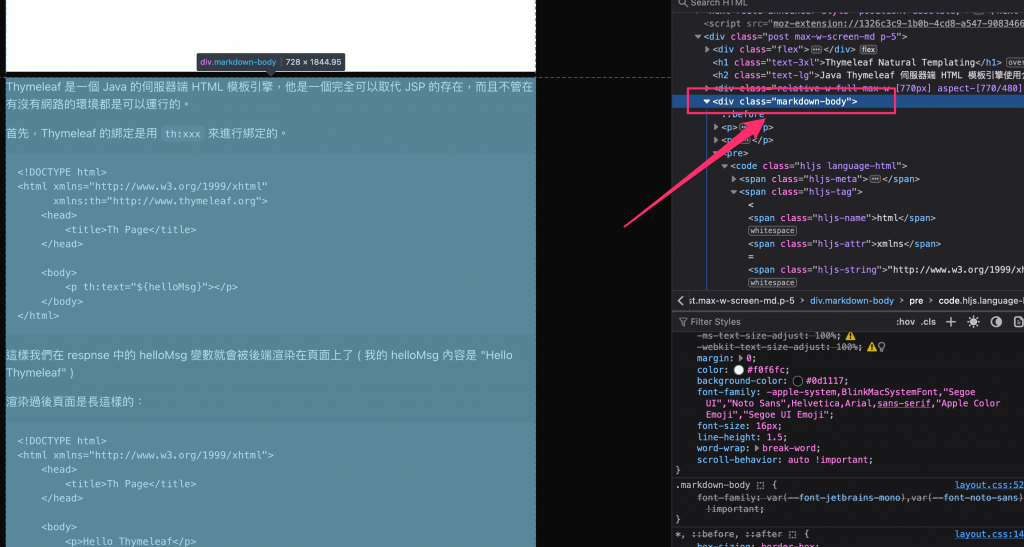Viewport: 1024px width, 547px height.
Task: Collapse the div class post max-w-screen-md node
Action: [697, 37]
